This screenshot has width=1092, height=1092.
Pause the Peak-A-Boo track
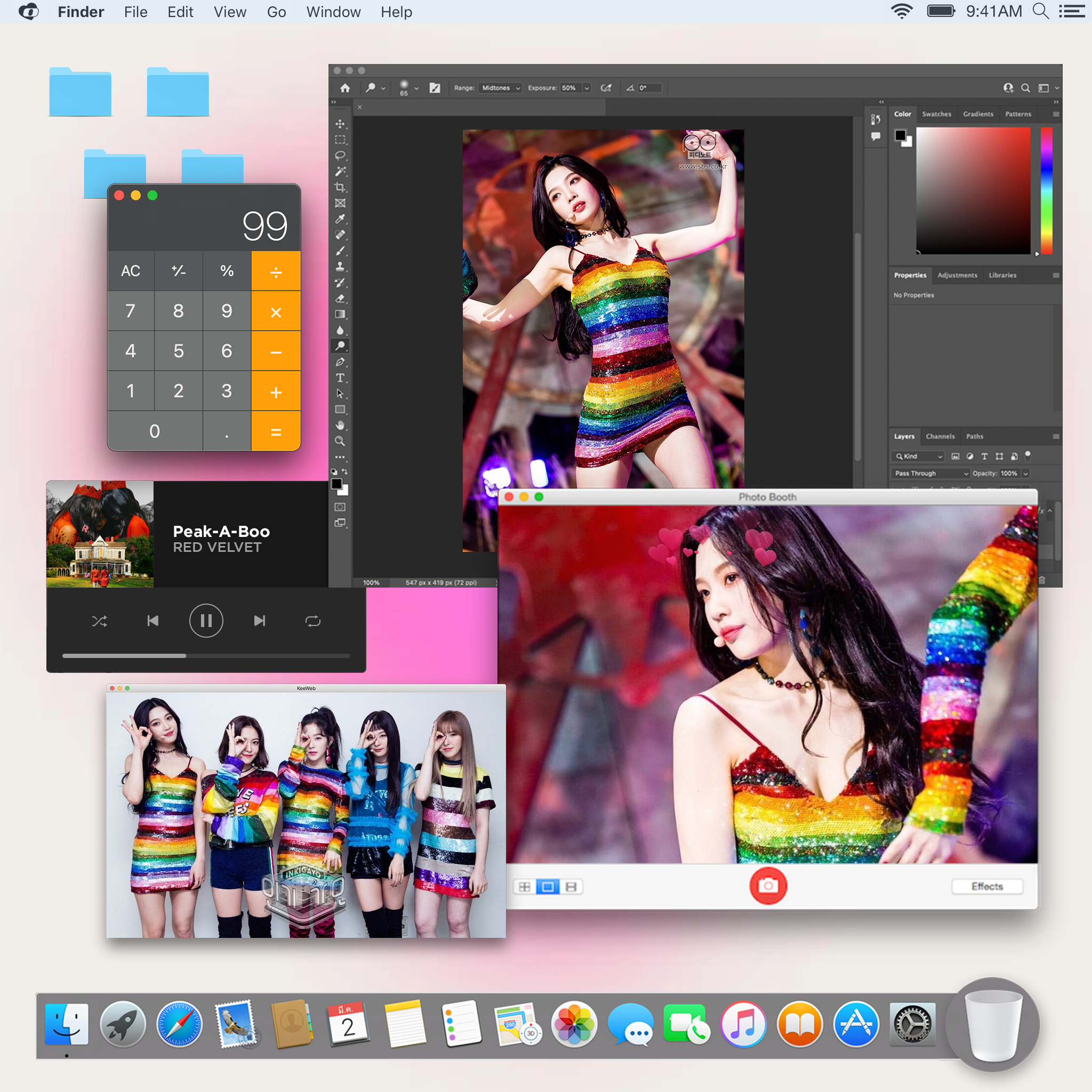pyautogui.click(x=206, y=621)
